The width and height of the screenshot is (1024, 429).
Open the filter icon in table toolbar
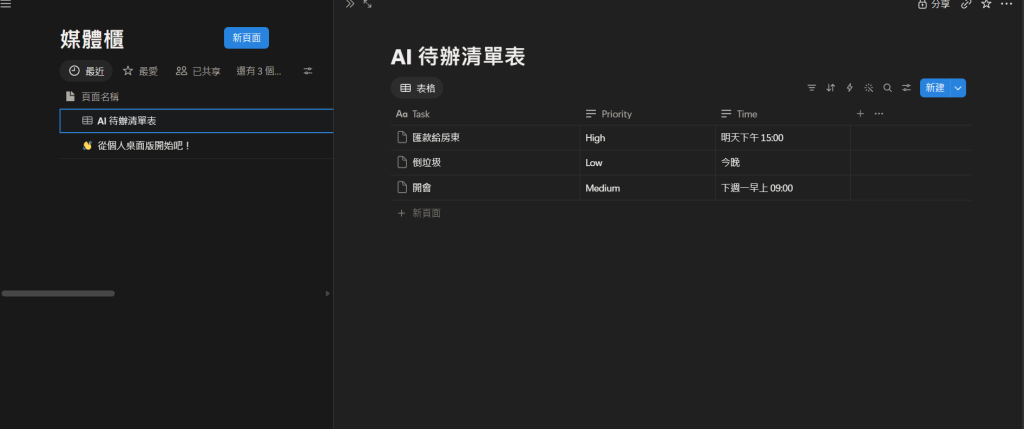click(x=812, y=87)
